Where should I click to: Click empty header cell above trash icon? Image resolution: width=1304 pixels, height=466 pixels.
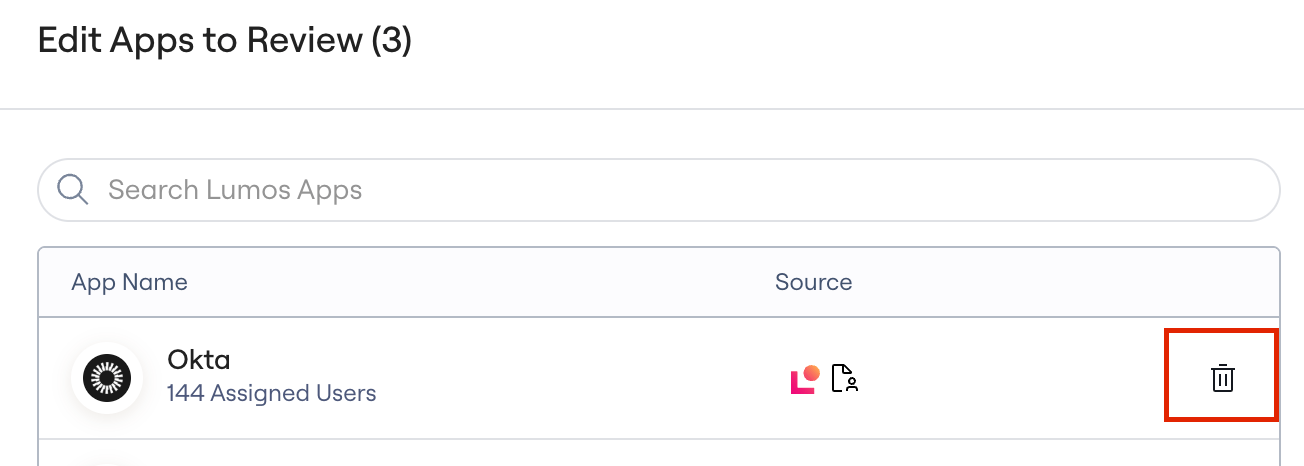tap(1222, 282)
